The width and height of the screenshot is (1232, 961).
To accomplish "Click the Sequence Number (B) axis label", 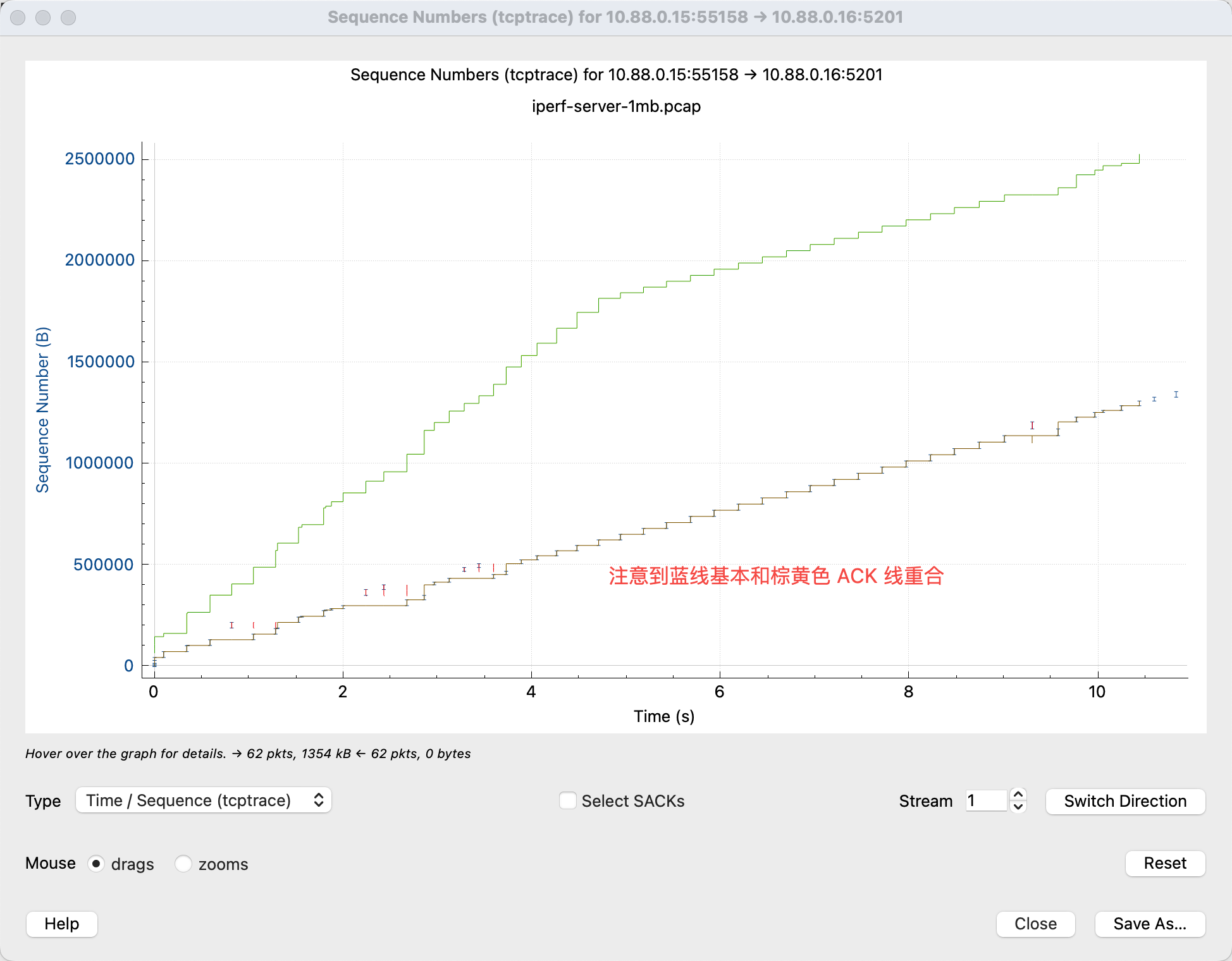I will pyautogui.click(x=42, y=410).
